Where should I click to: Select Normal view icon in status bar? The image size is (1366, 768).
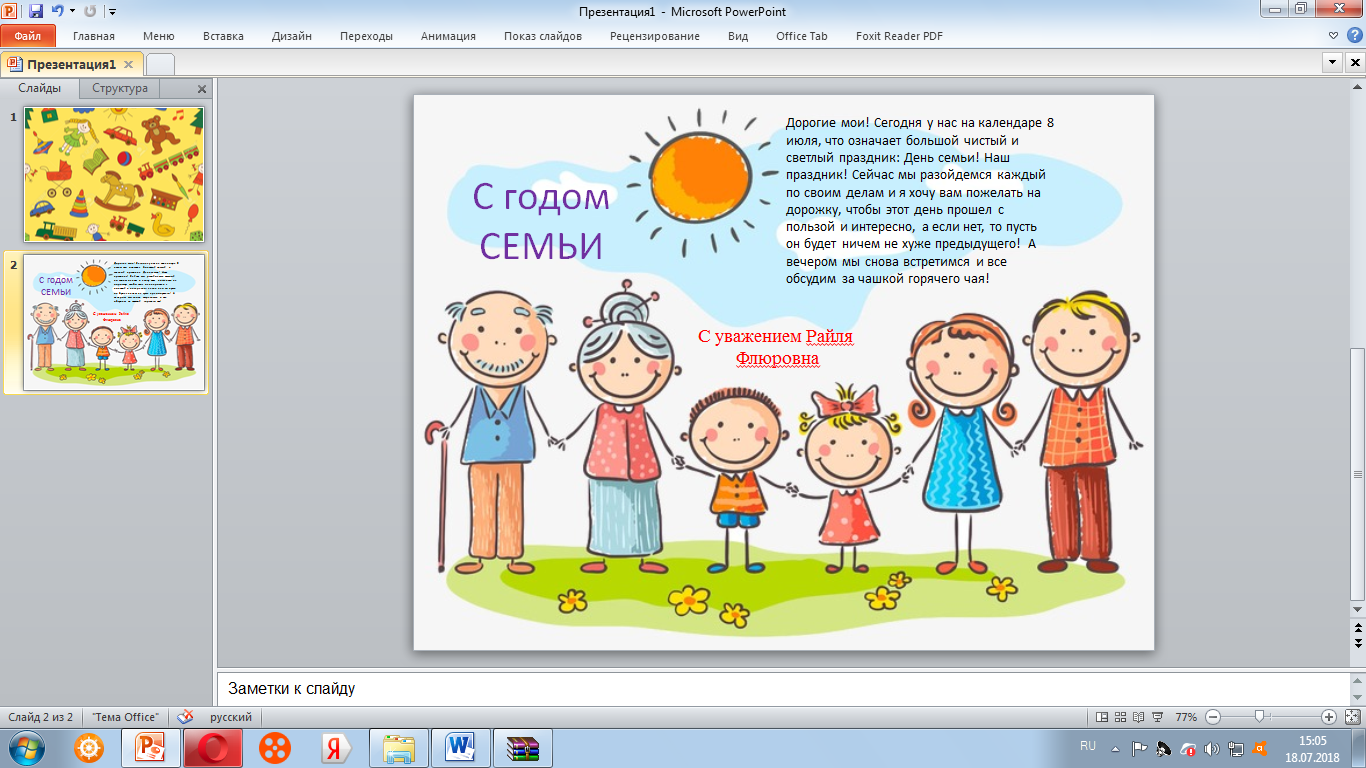coord(1102,717)
